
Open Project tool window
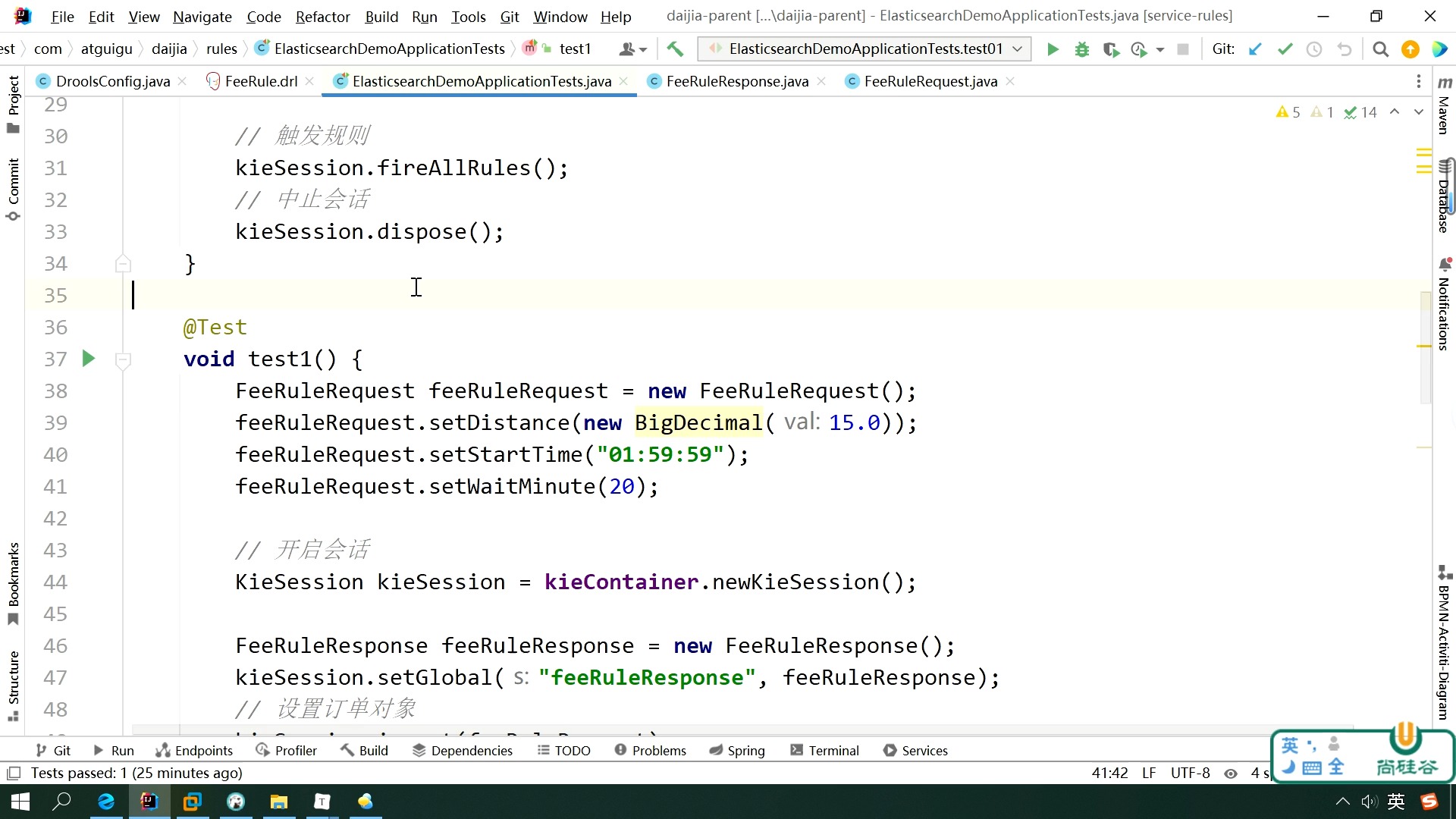(x=13, y=105)
